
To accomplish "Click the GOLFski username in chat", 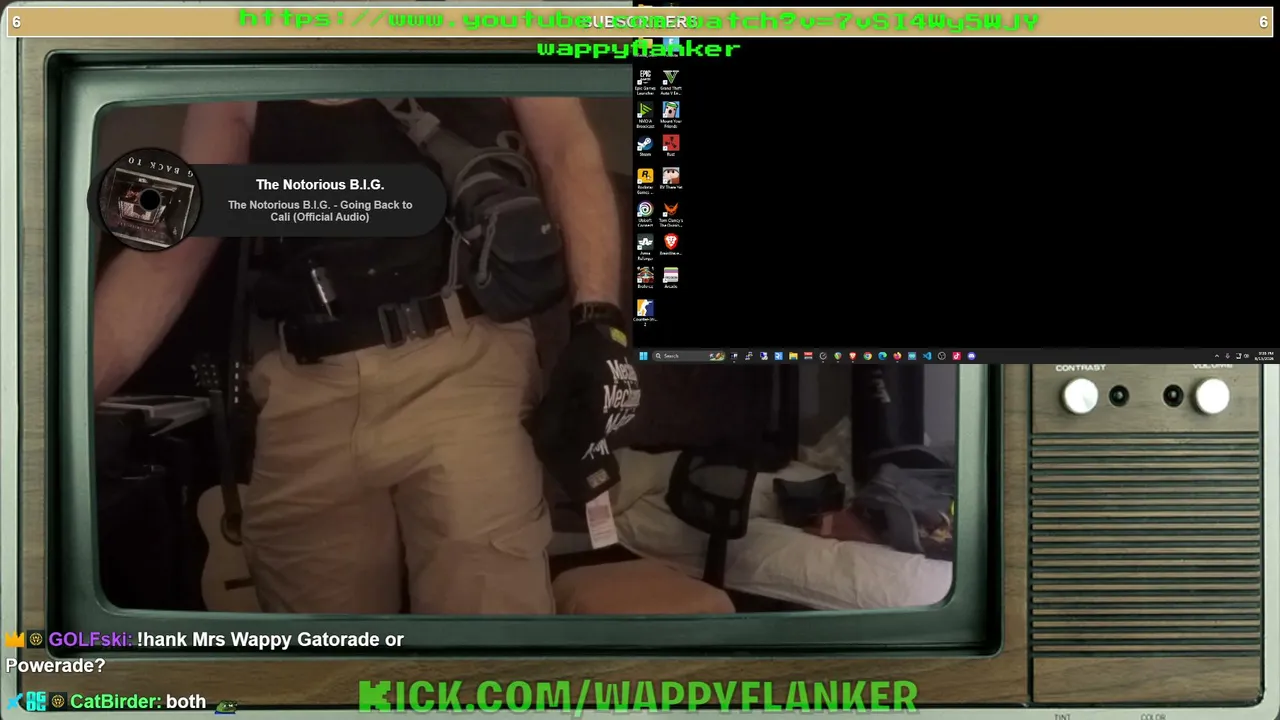I will click(x=88, y=639).
